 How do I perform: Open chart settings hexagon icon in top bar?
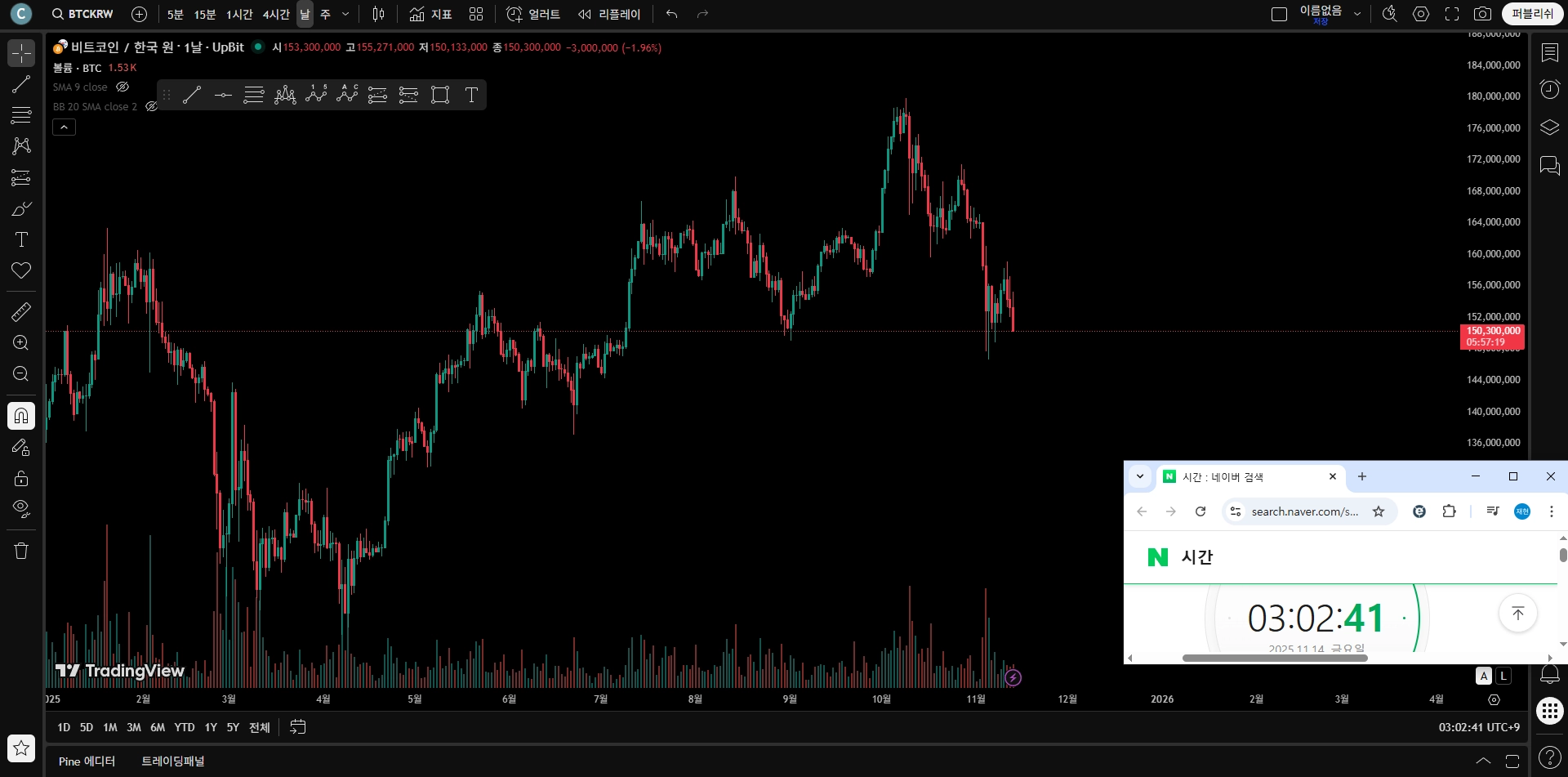1421,14
